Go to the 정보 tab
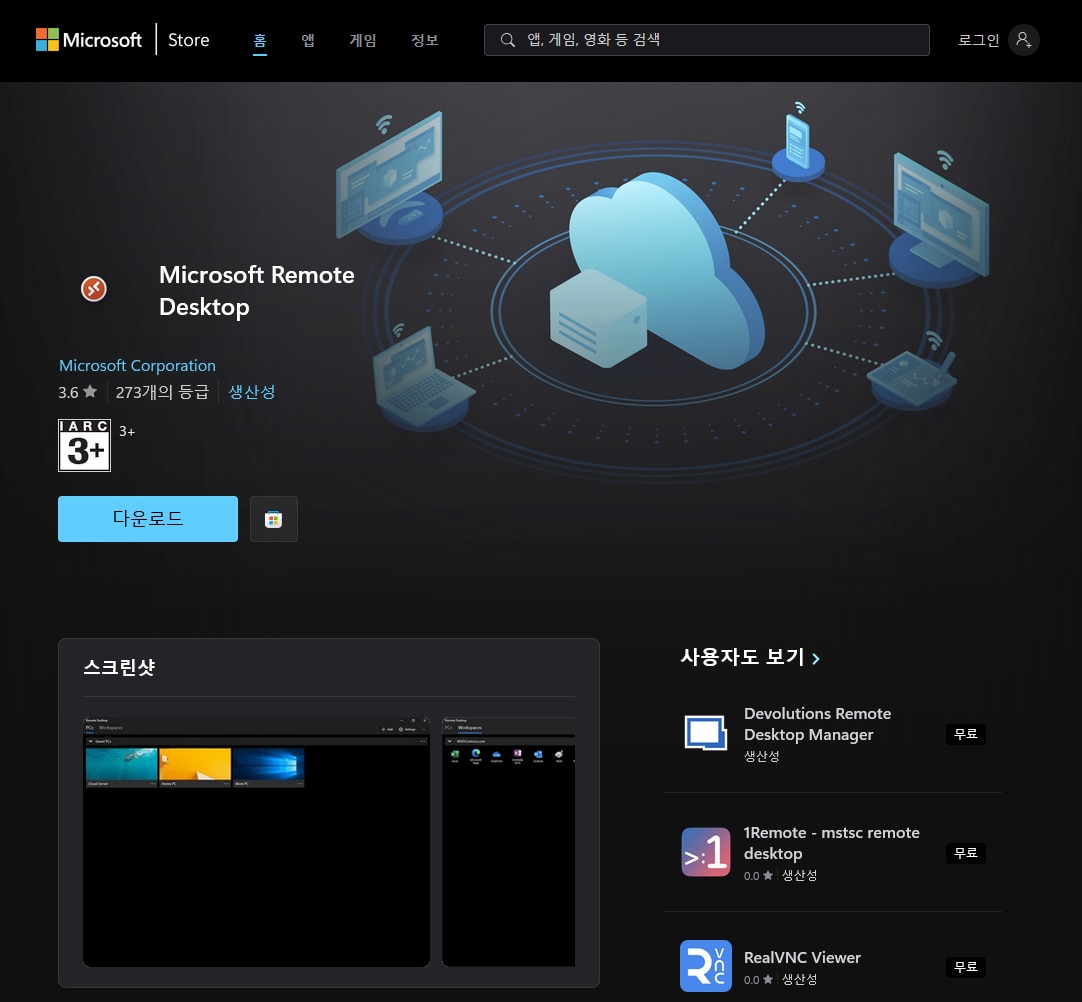This screenshot has height=1002, width=1082. coord(424,40)
